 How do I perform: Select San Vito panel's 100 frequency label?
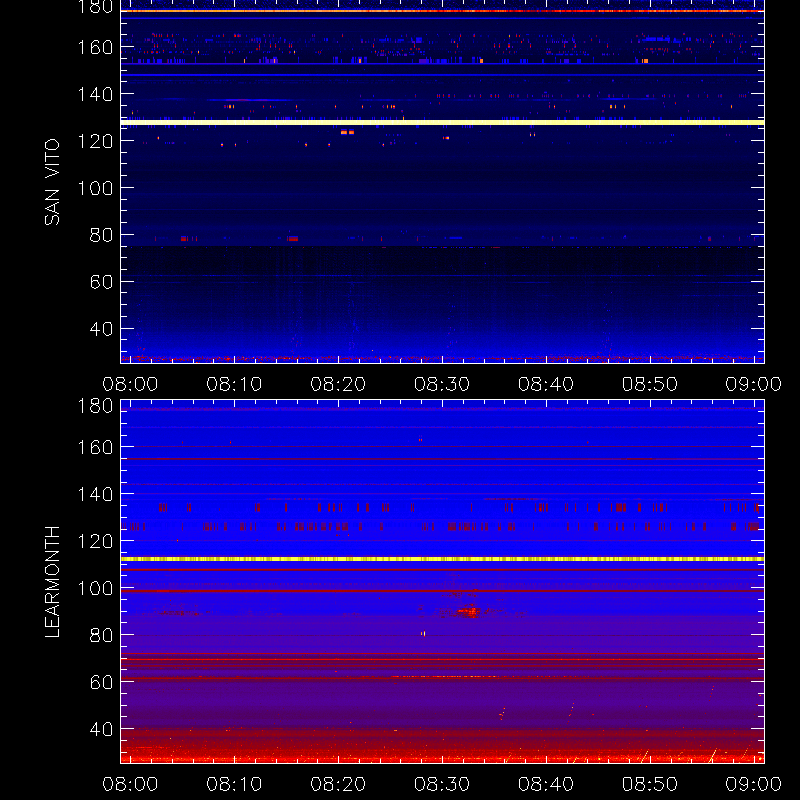[95, 188]
